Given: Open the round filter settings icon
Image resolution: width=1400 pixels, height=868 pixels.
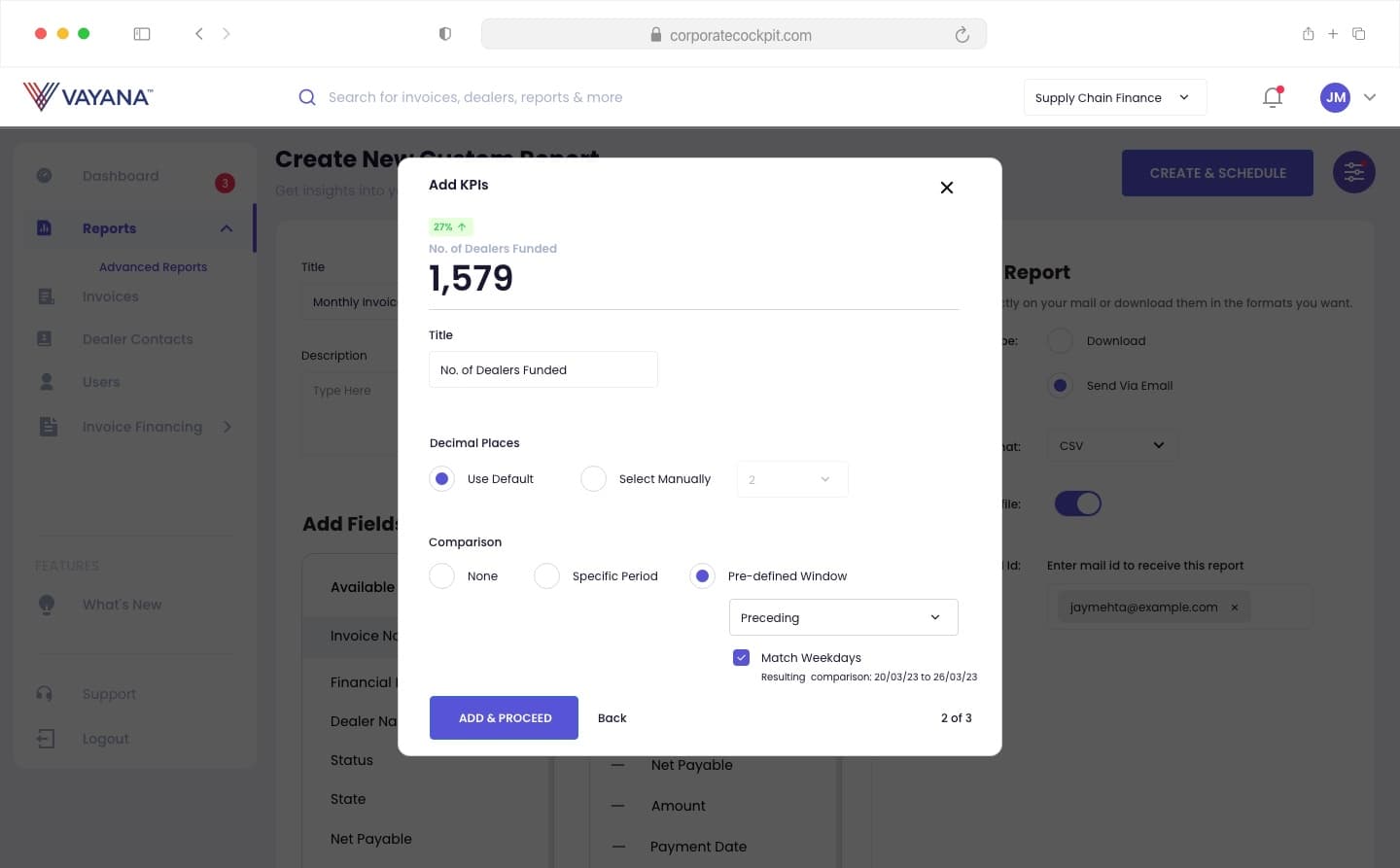Looking at the screenshot, I should [1353, 173].
